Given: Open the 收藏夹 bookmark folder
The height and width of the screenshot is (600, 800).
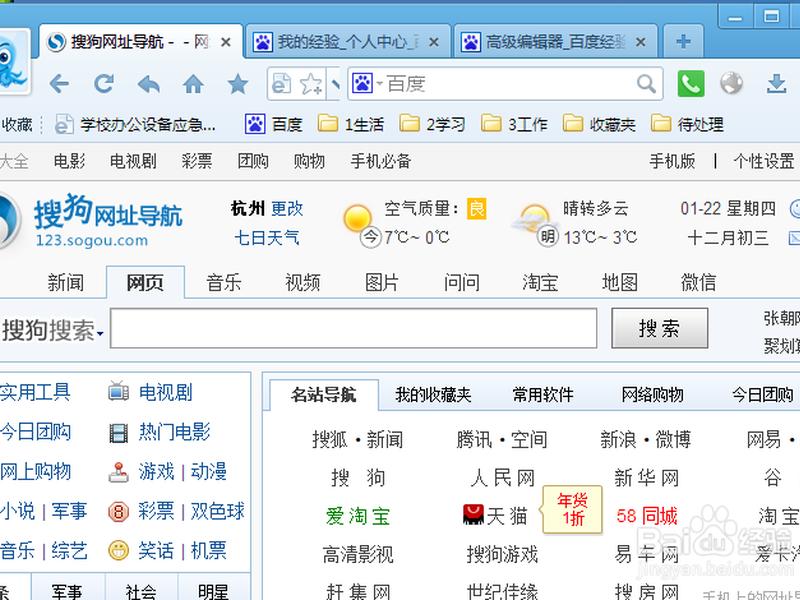Looking at the screenshot, I should [x=599, y=124].
